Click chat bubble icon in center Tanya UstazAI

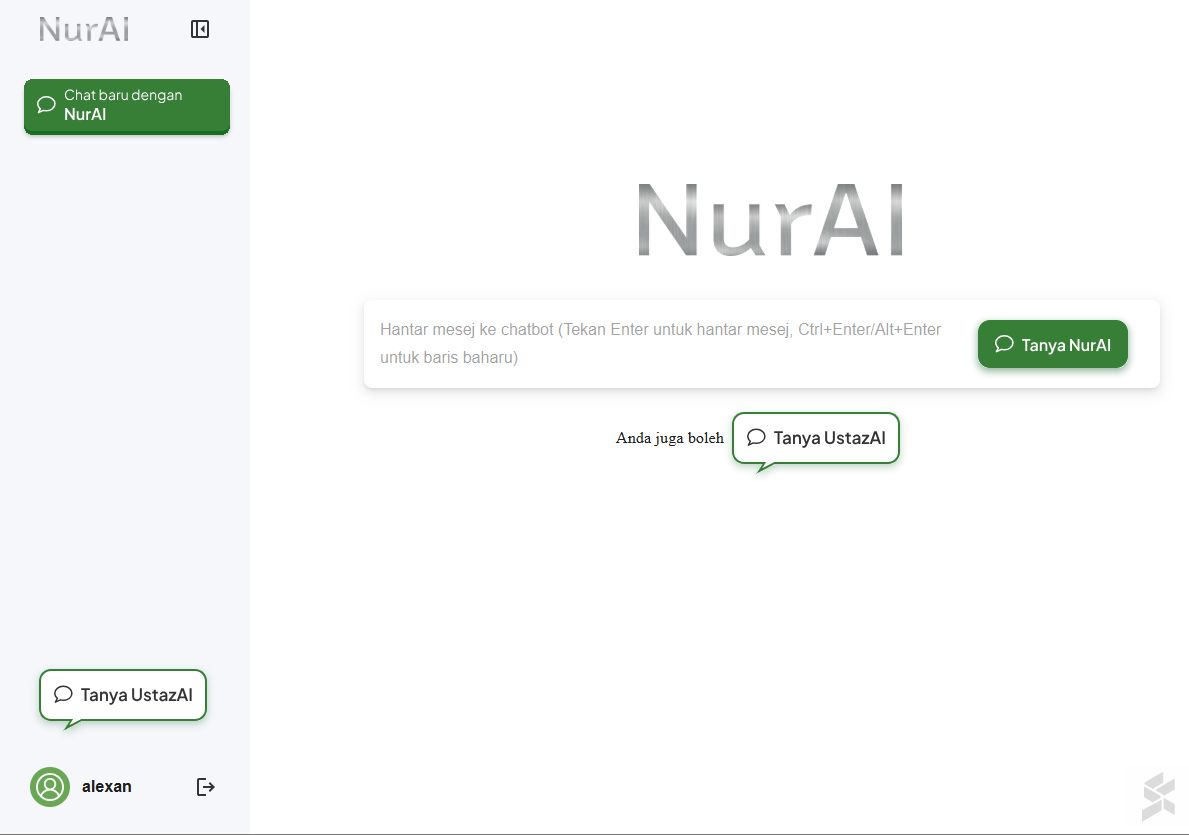point(756,437)
